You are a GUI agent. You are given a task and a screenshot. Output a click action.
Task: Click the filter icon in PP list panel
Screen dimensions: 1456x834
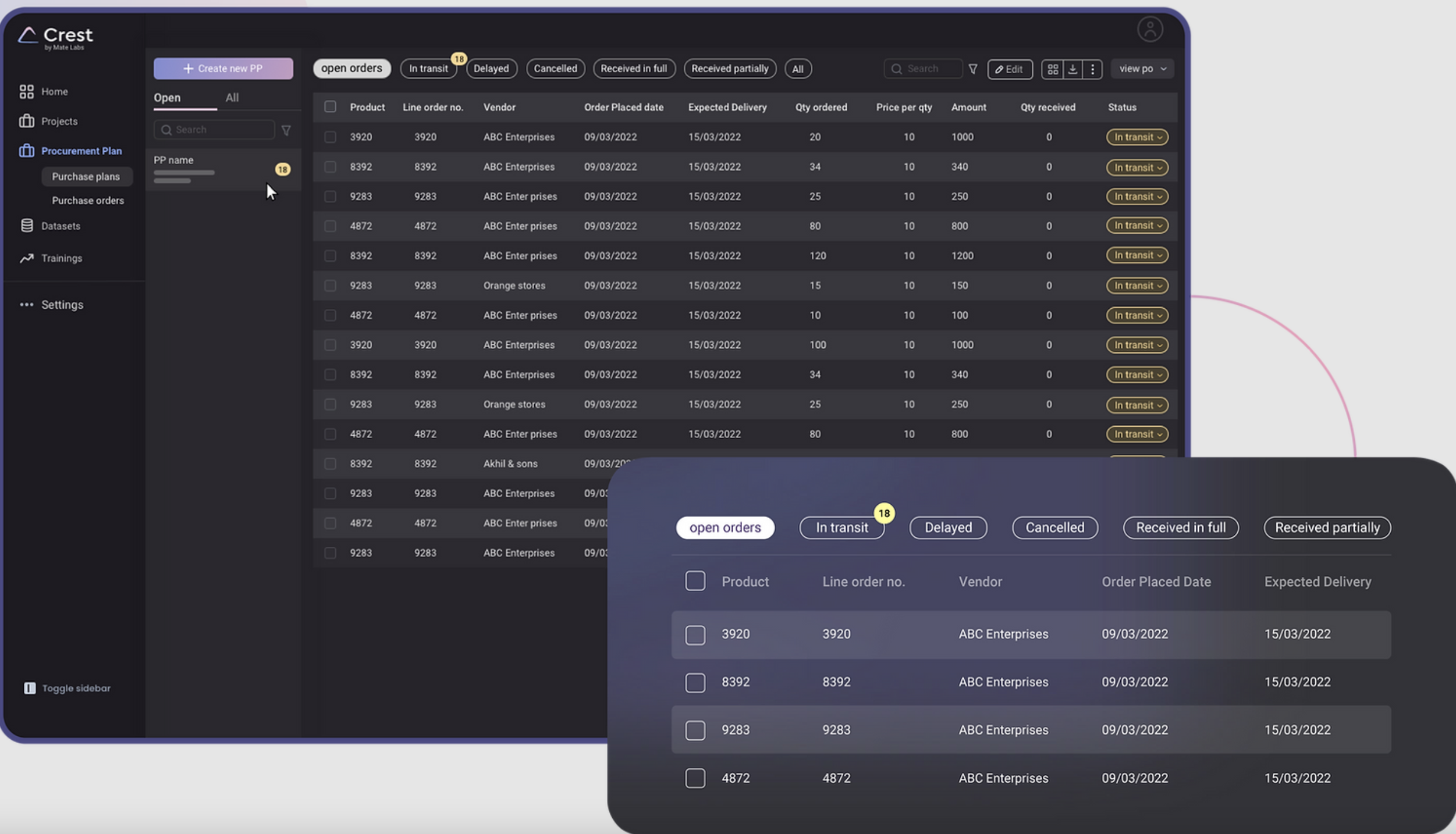(x=286, y=130)
